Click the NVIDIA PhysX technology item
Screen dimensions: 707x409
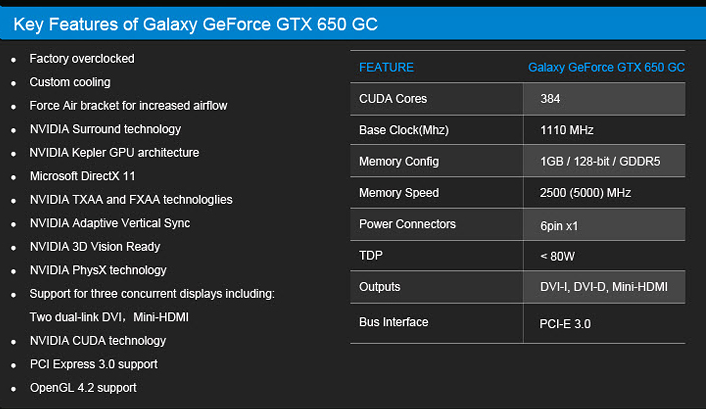[x=98, y=270]
